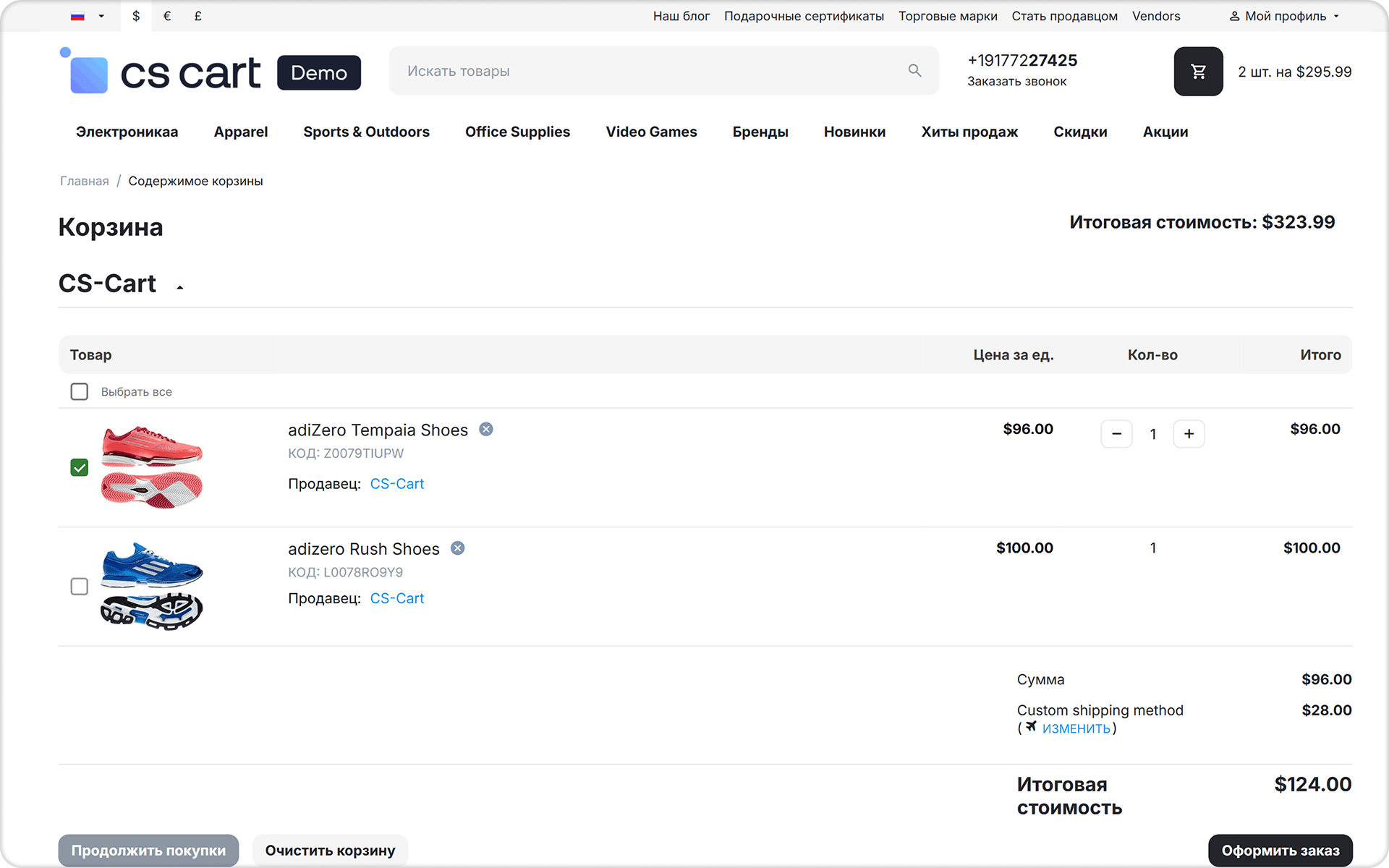Open the Скидки section
The image size is (1389, 868).
1080,132
